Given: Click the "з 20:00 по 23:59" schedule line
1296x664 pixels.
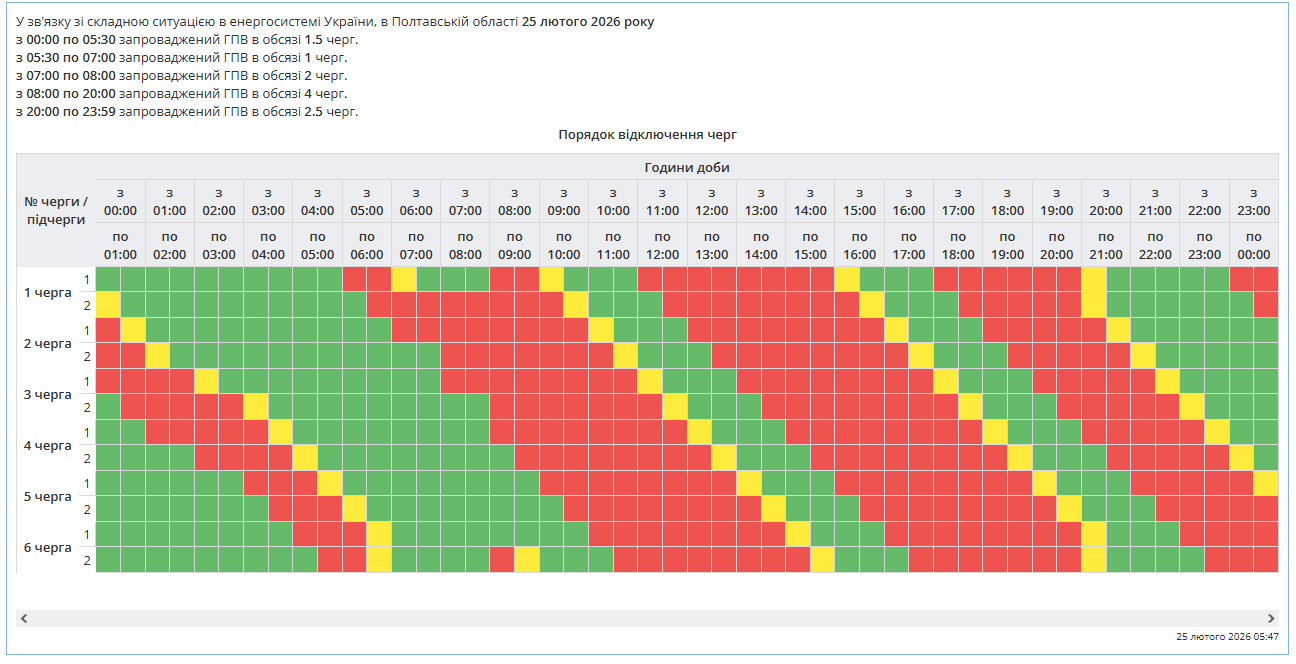Looking at the screenshot, I should [x=187, y=111].
